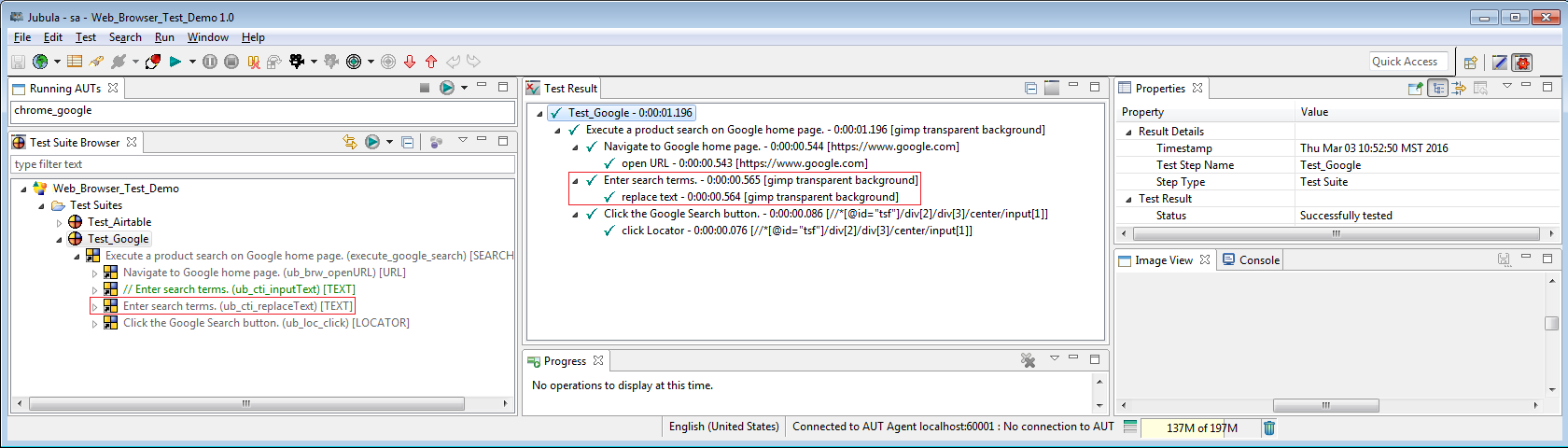Open Test Suite Browser view menu triangle
The width and height of the screenshot is (1568, 448).
[463, 140]
